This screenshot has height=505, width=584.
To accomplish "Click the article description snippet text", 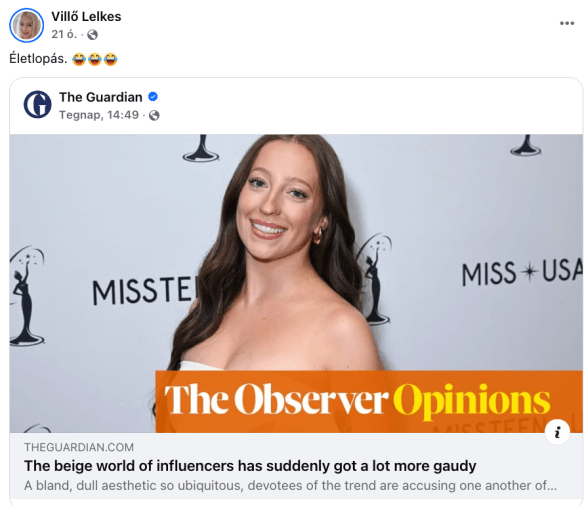I will click(x=290, y=486).
